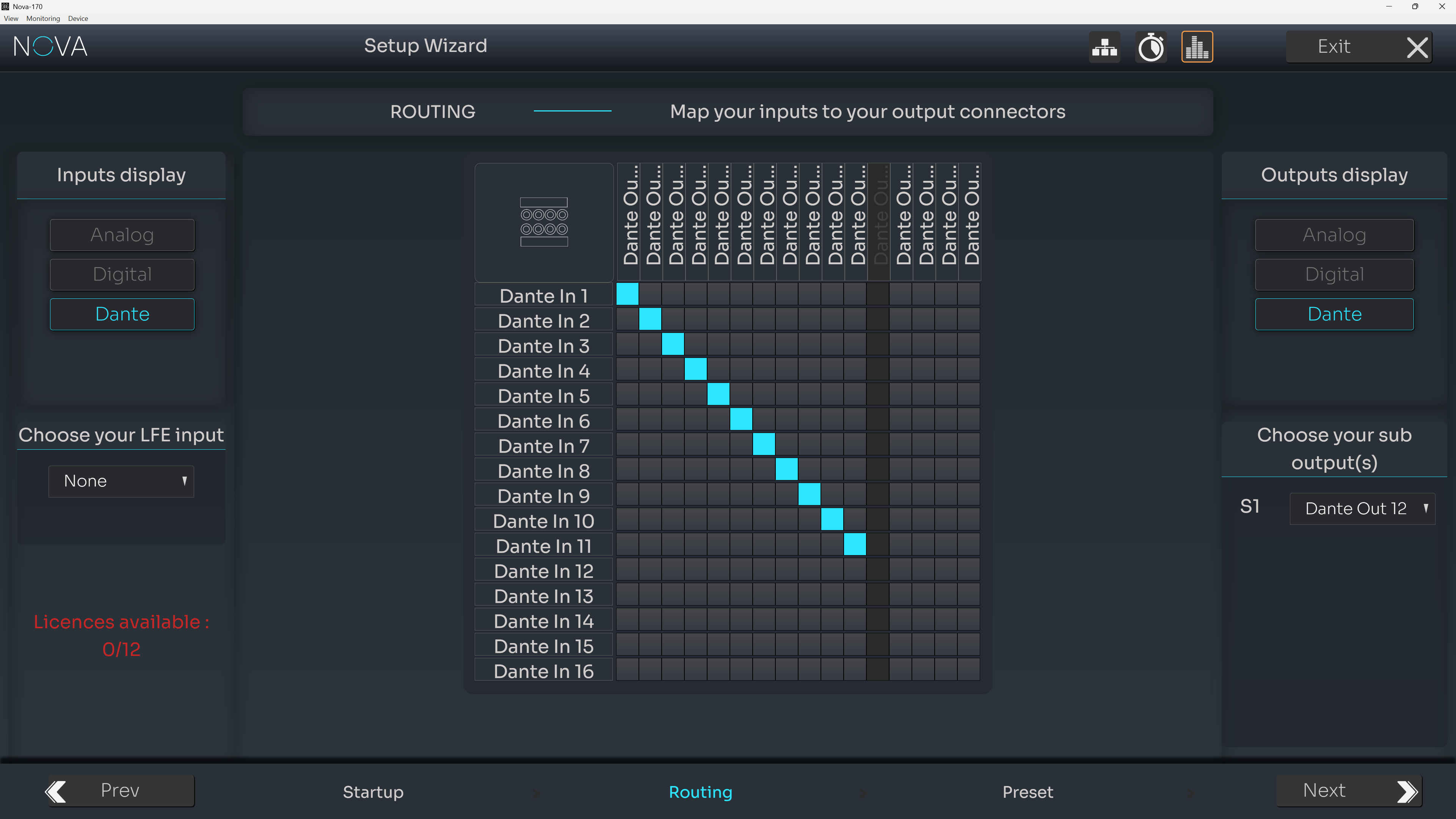Show Dante inputs in Inputs display

coord(122,314)
